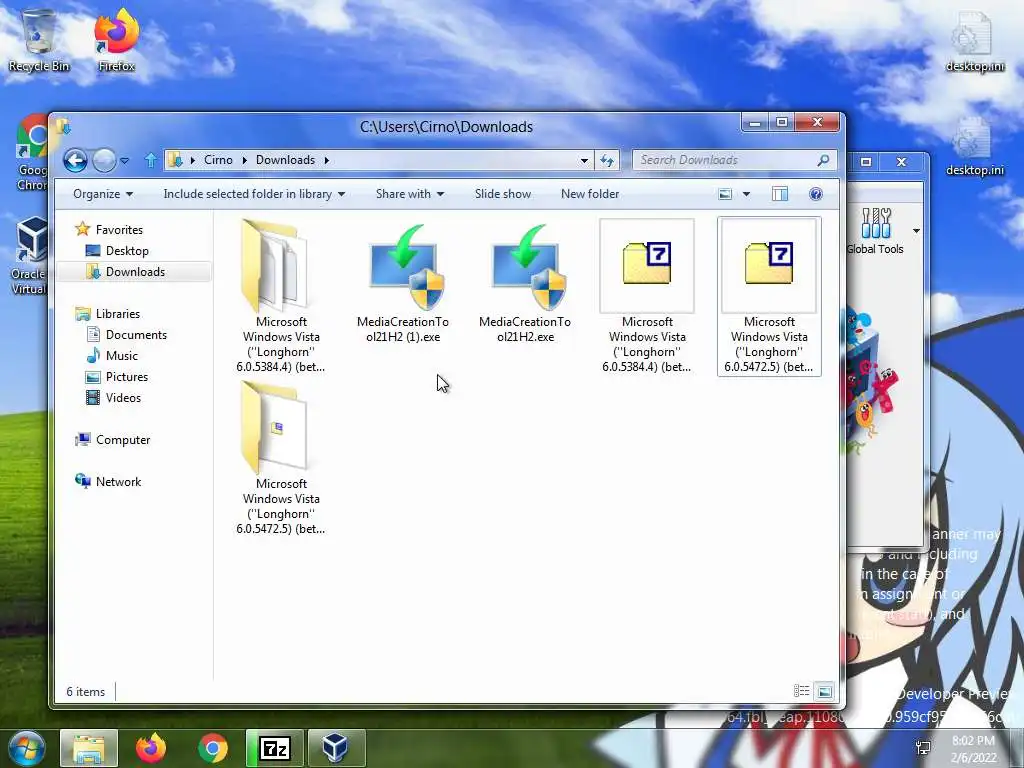Select MediaCreationTool21H2.exe file
Viewport: 1024px width, 768px height.
point(525,284)
